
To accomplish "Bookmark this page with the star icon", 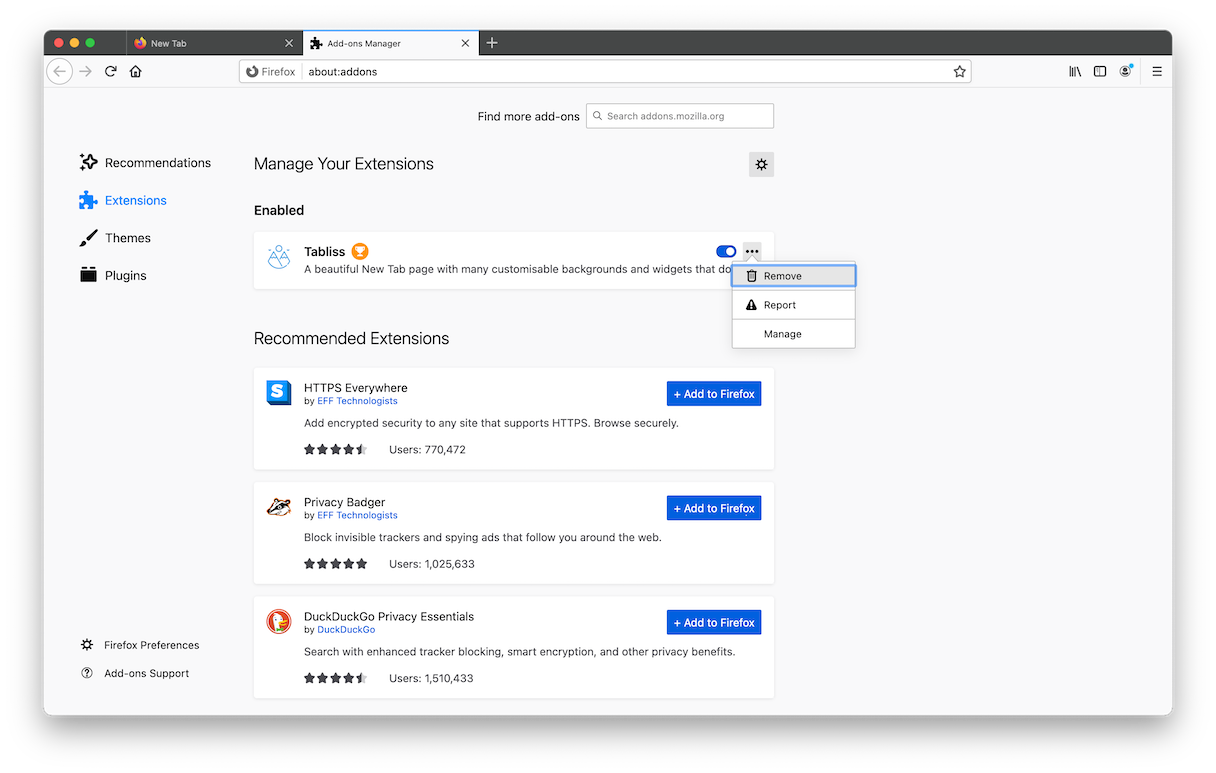I will pos(960,72).
